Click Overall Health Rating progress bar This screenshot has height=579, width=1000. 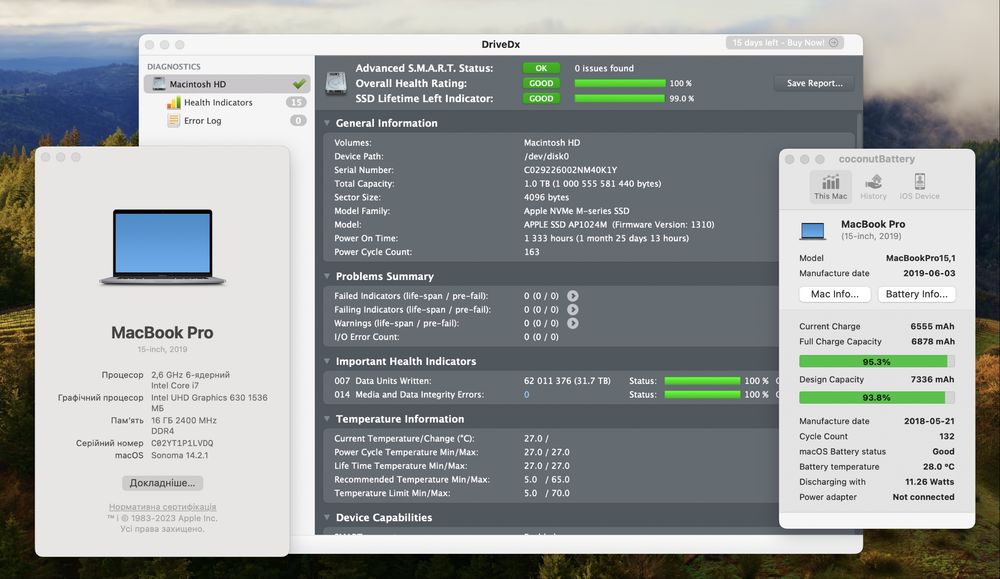pos(620,83)
